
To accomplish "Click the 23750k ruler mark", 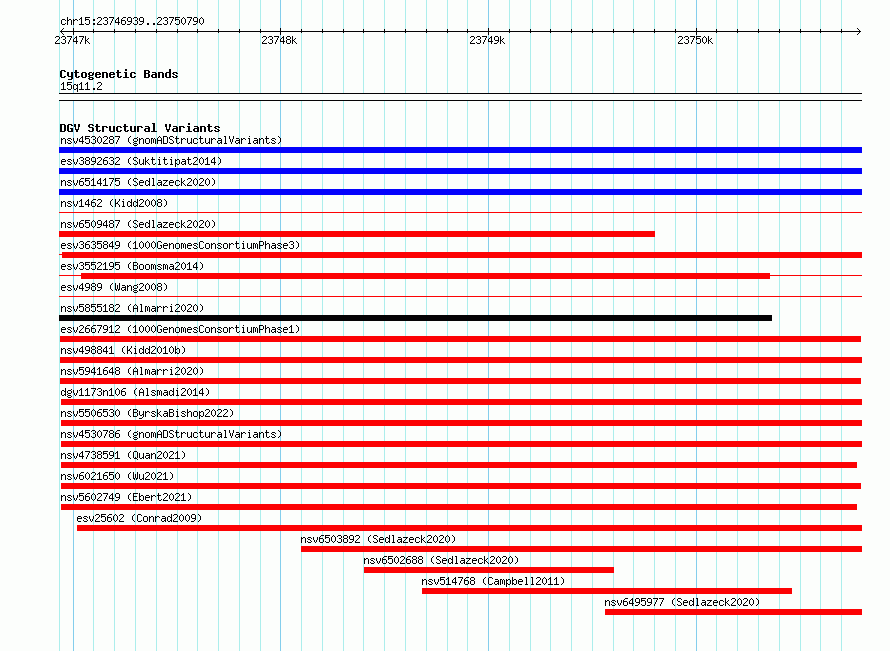I will pos(695,40).
